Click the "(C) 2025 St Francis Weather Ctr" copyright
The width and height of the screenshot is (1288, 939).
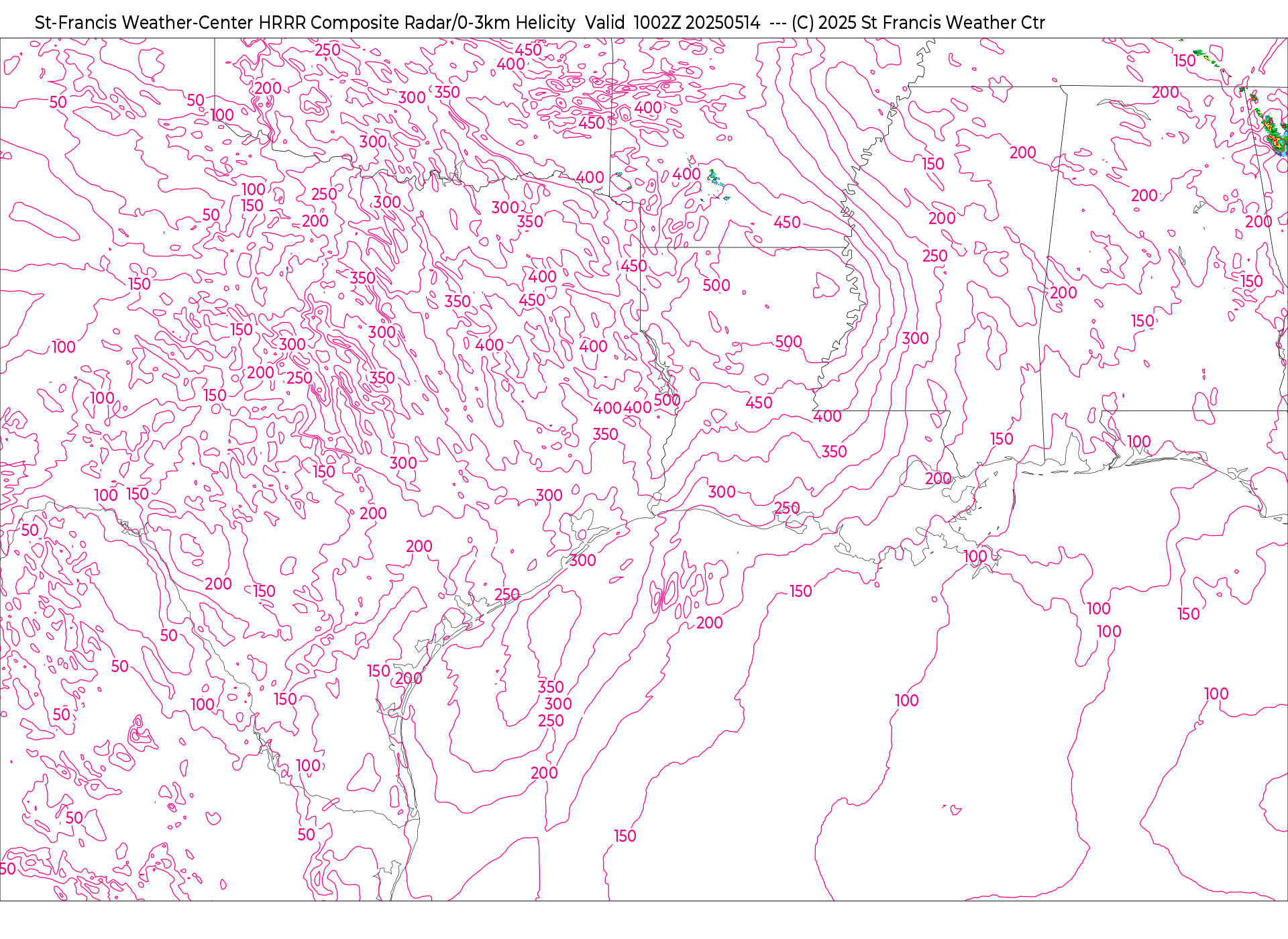(x=918, y=23)
